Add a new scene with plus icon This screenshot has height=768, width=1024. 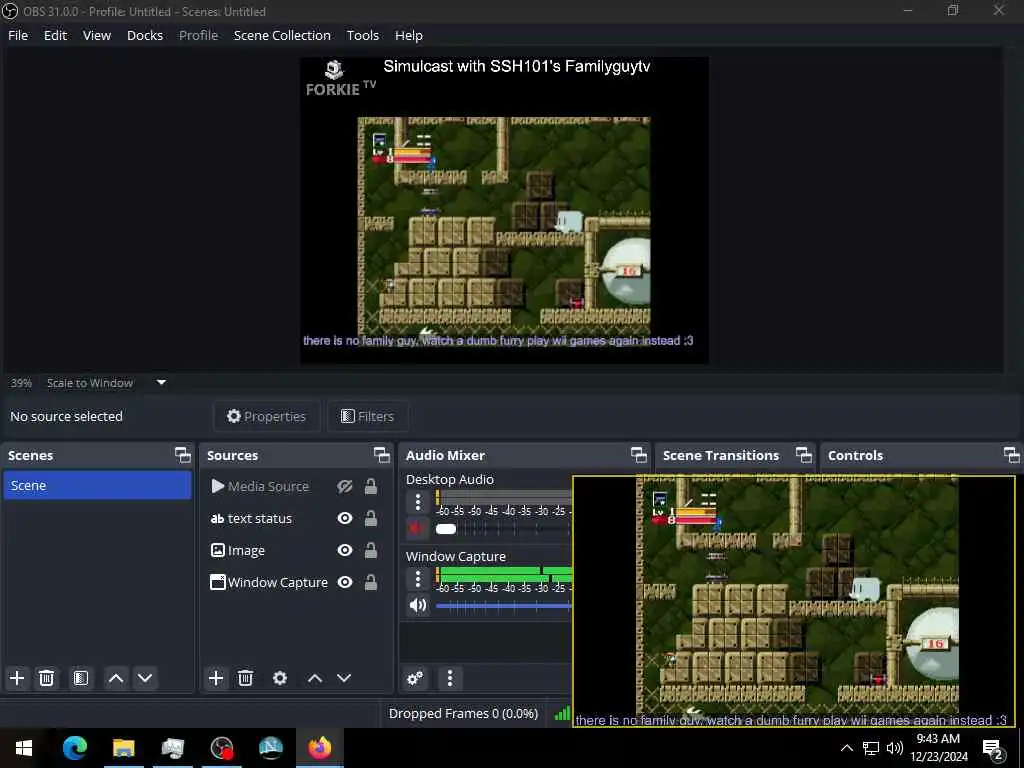coord(17,678)
